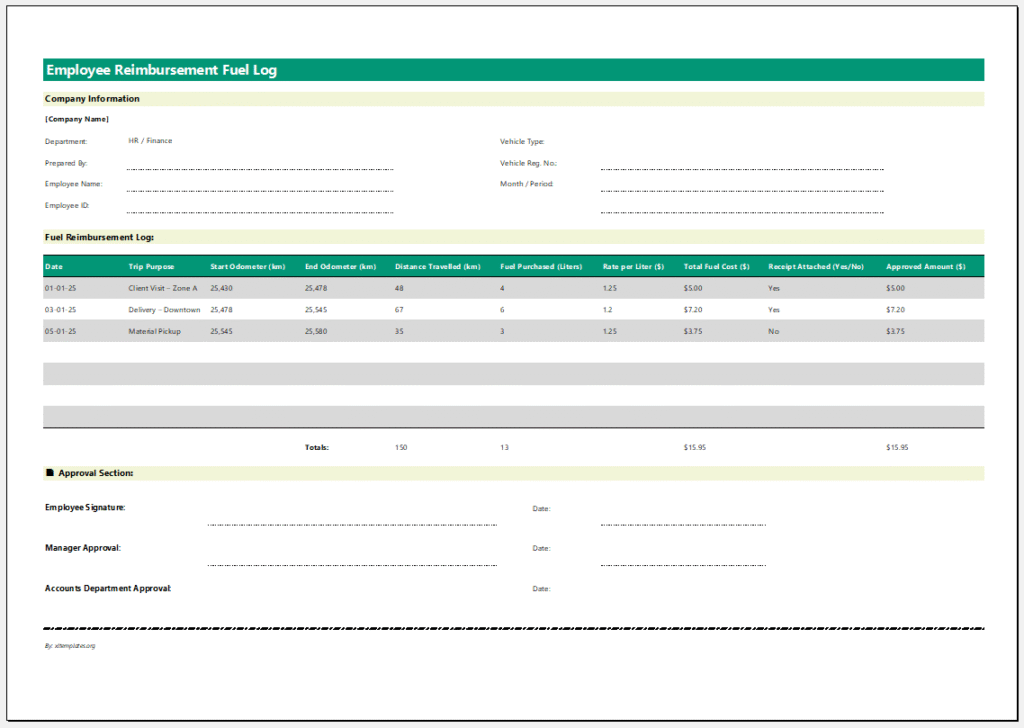Click the Prepared By input line
The width and height of the screenshot is (1024, 728).
pos(258,168)
